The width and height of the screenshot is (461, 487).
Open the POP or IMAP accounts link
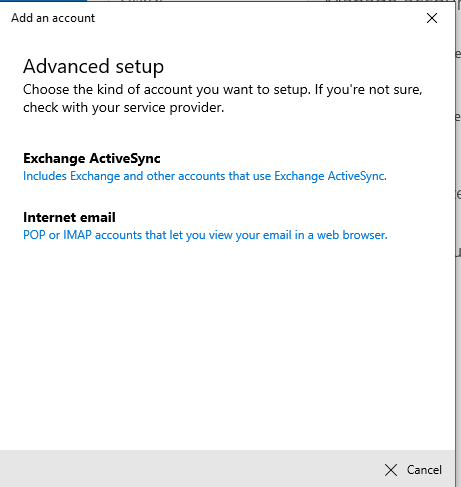205,235
